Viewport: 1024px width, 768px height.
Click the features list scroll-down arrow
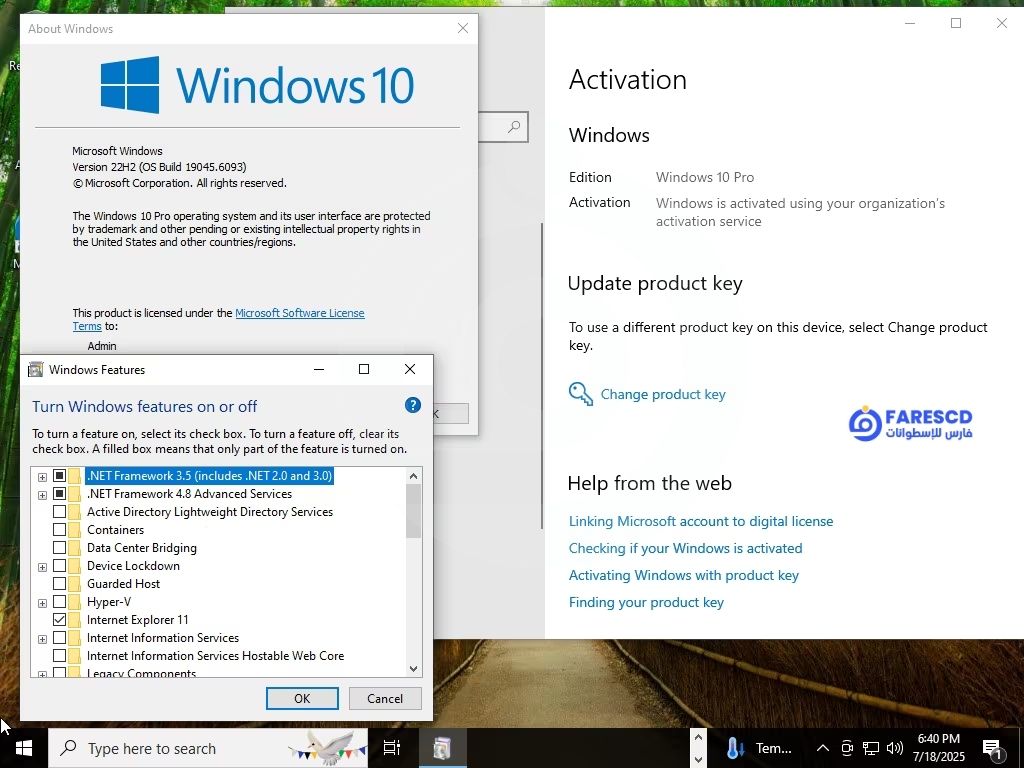[413, 668]
